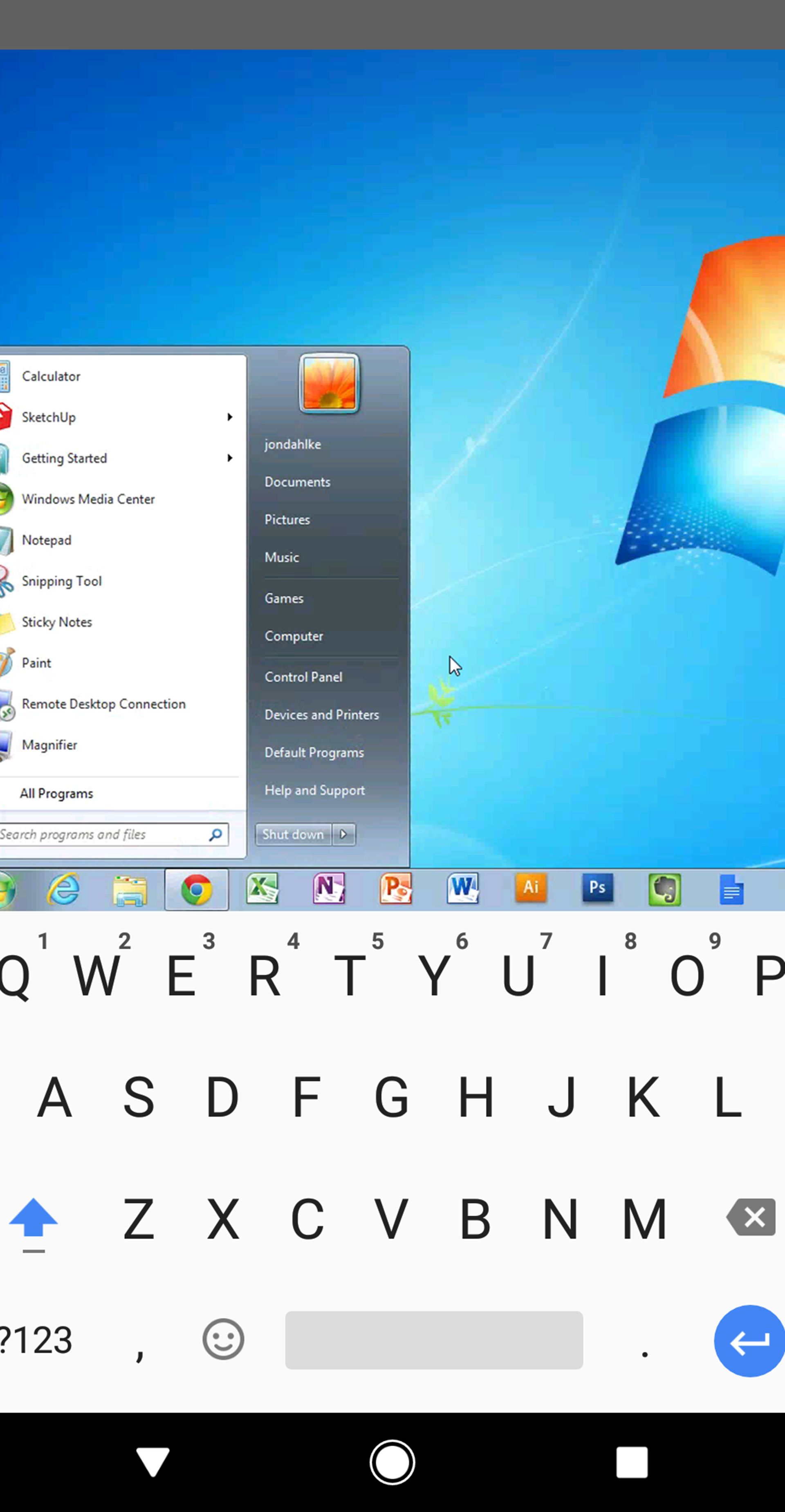Open Devices and Printers
785x1512 pixels.
322,714
